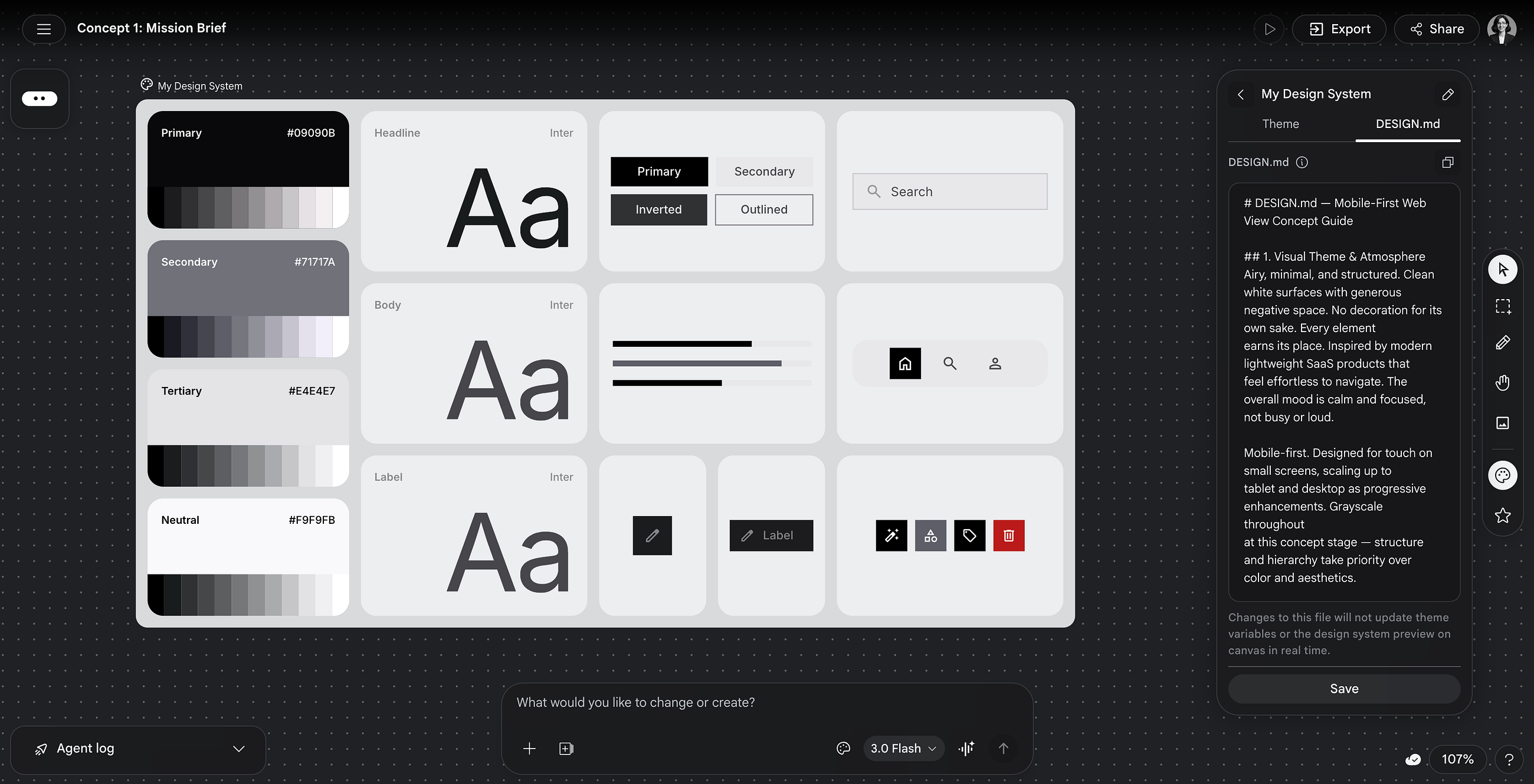Click the Search sample field
The height and width of the screenshot is (784, 1534).
950,192
